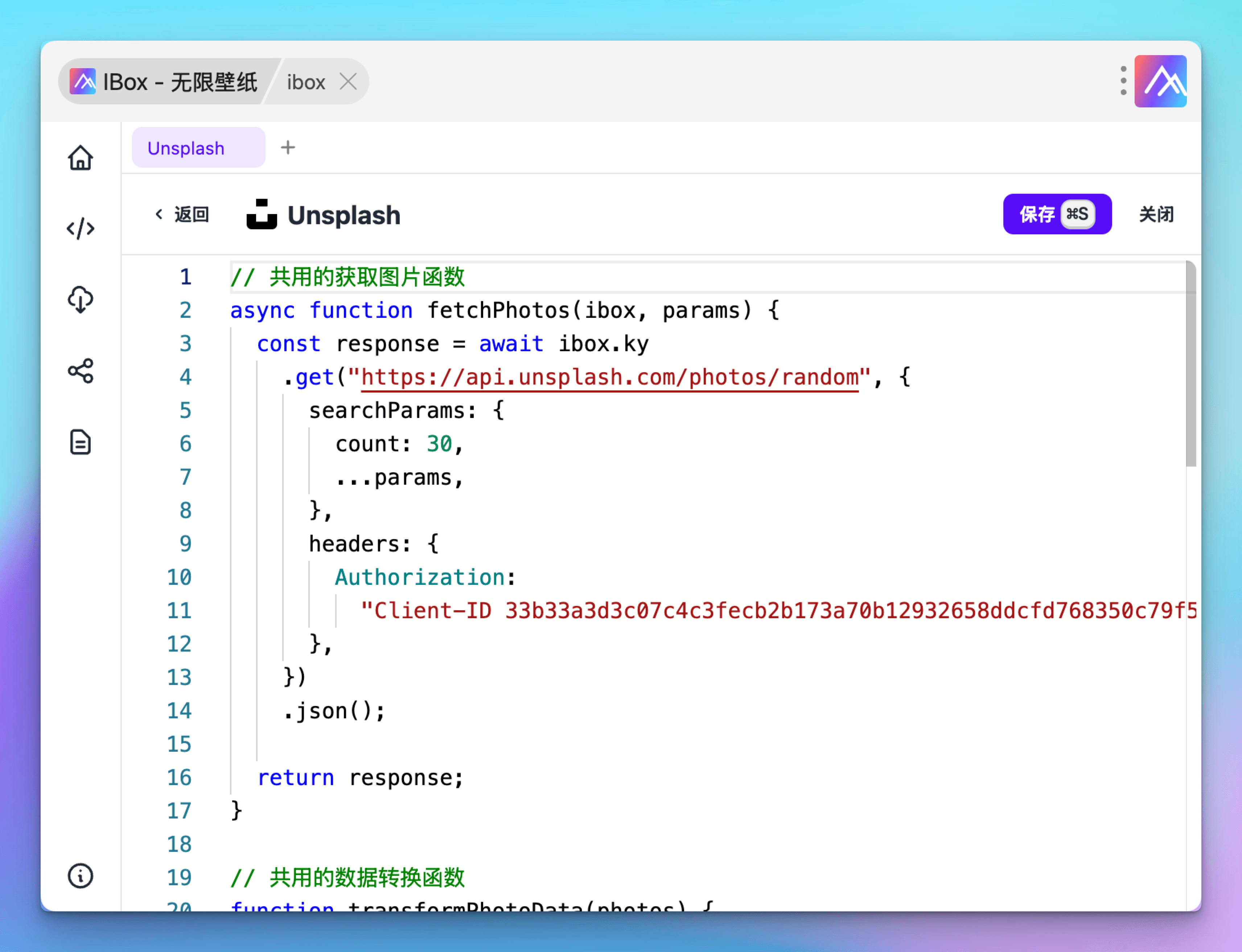Viewport: 1242px width, 952px height.
Task: Click the .json() call
Action: coord(334,711)
